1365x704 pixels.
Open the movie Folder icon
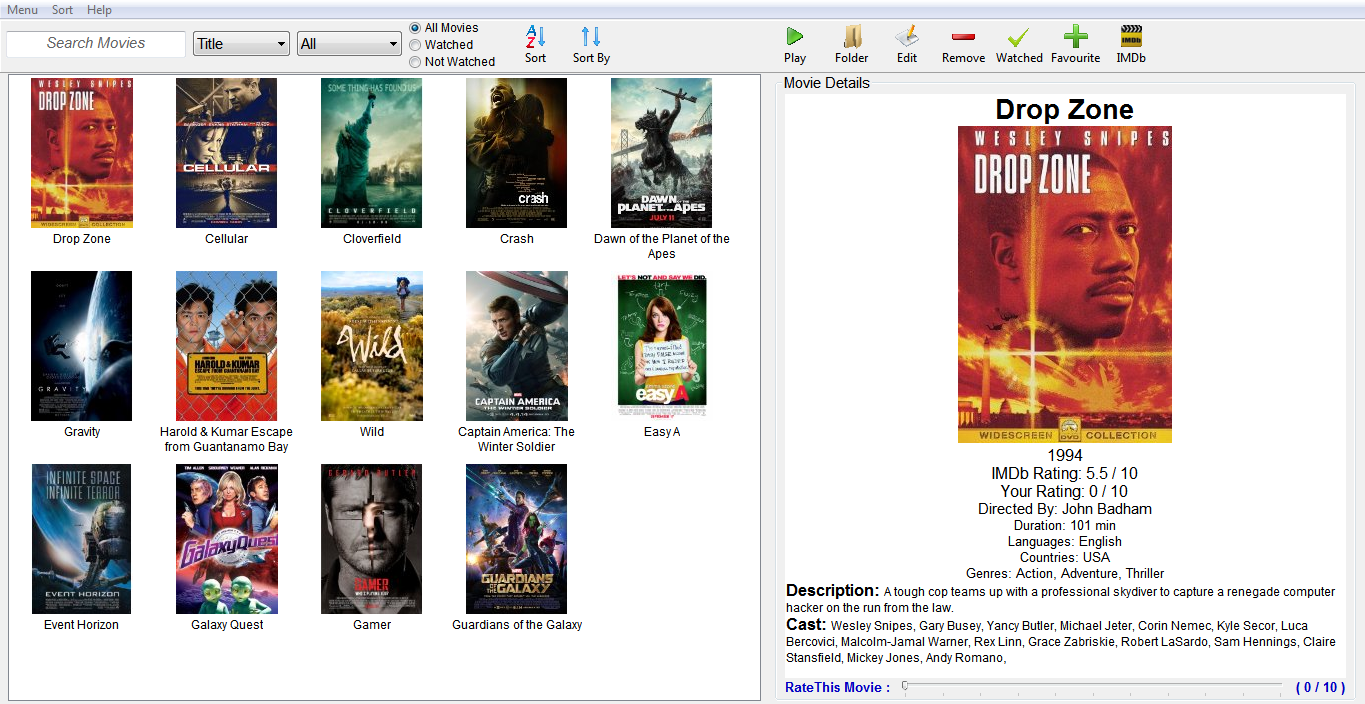pyautogui.click(x=852, y=37)
